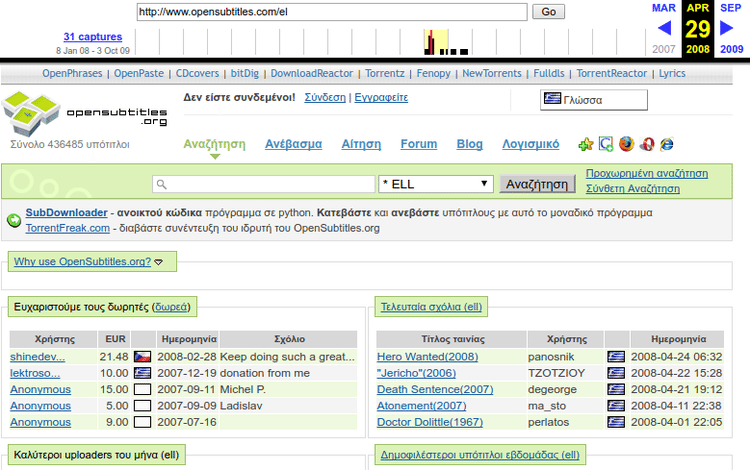Open the Σύνθετη Αναζήτηση link
Image resolution: width=750 pixels, height=470 pixels.
633,188
